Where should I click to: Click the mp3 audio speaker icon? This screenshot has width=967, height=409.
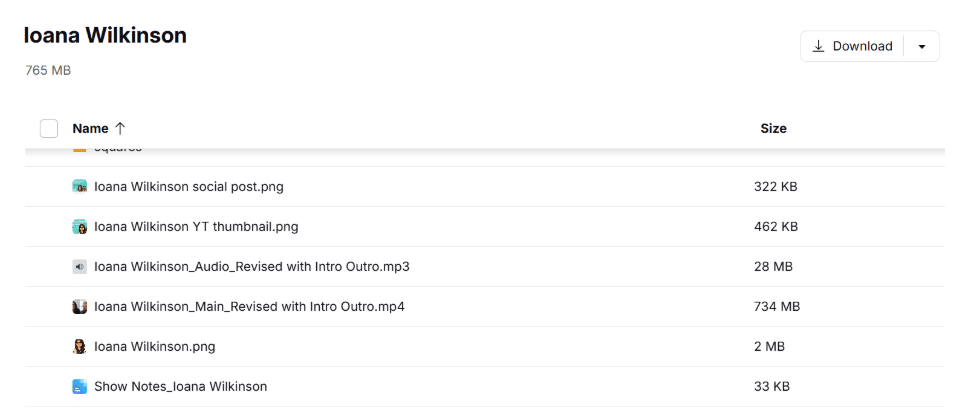(80, 266)
